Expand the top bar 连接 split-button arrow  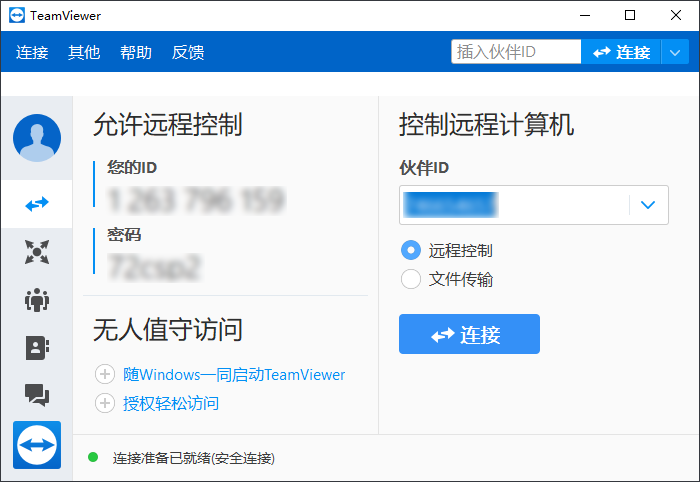point(675,52)
